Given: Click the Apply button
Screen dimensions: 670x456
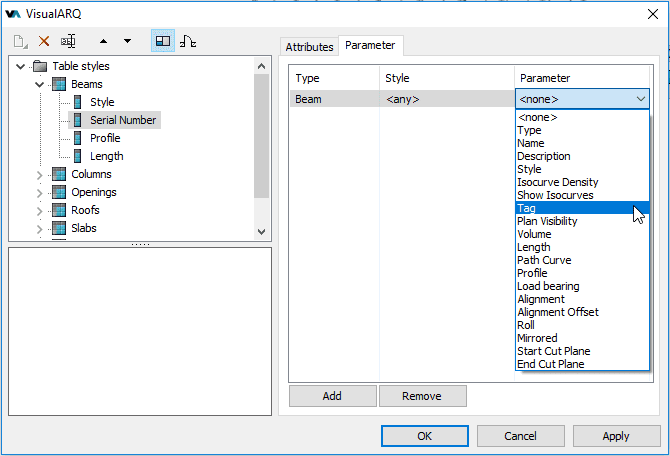Looking at the screenshot, I should 616,436.
